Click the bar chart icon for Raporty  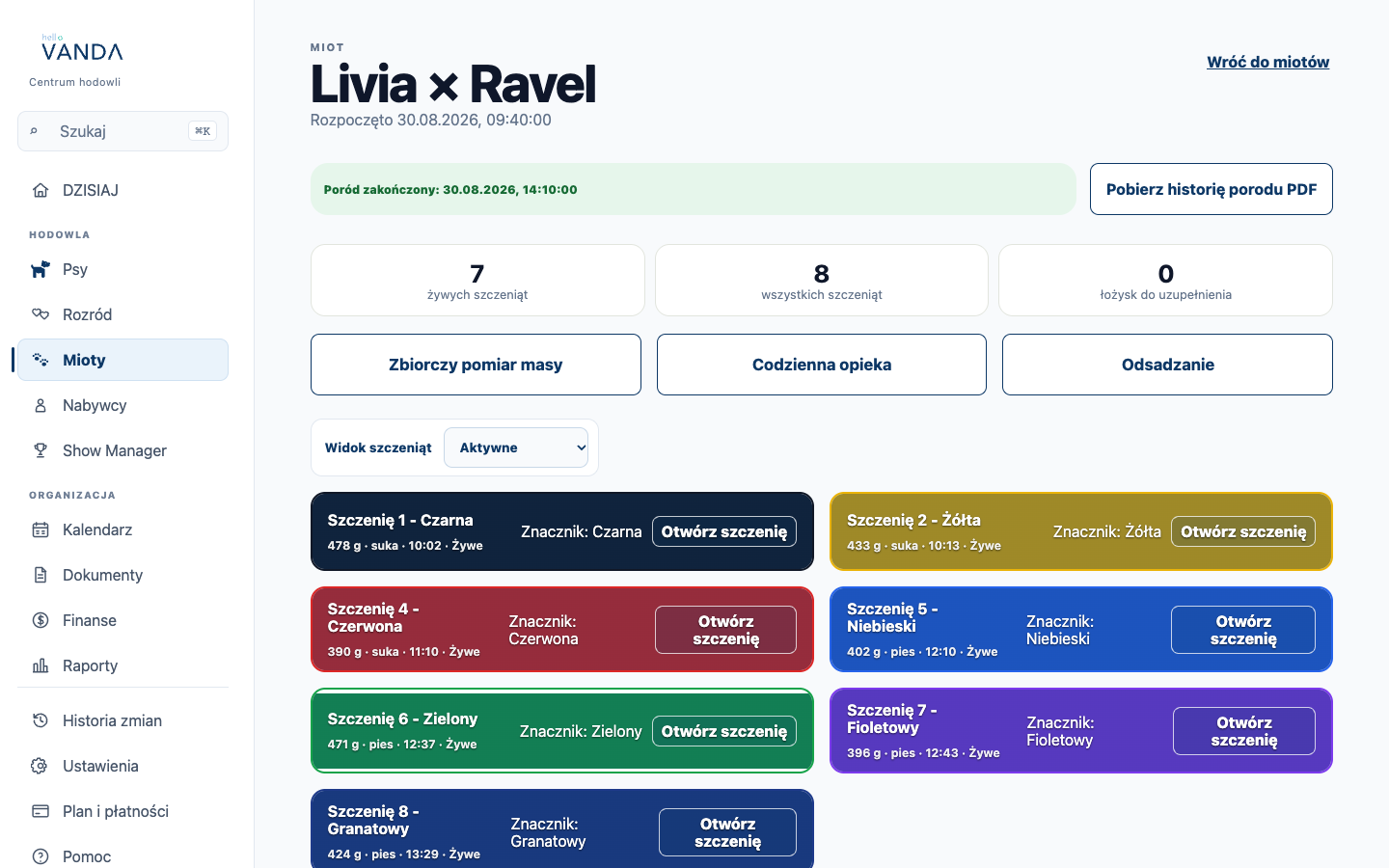[x=41, y=665]
